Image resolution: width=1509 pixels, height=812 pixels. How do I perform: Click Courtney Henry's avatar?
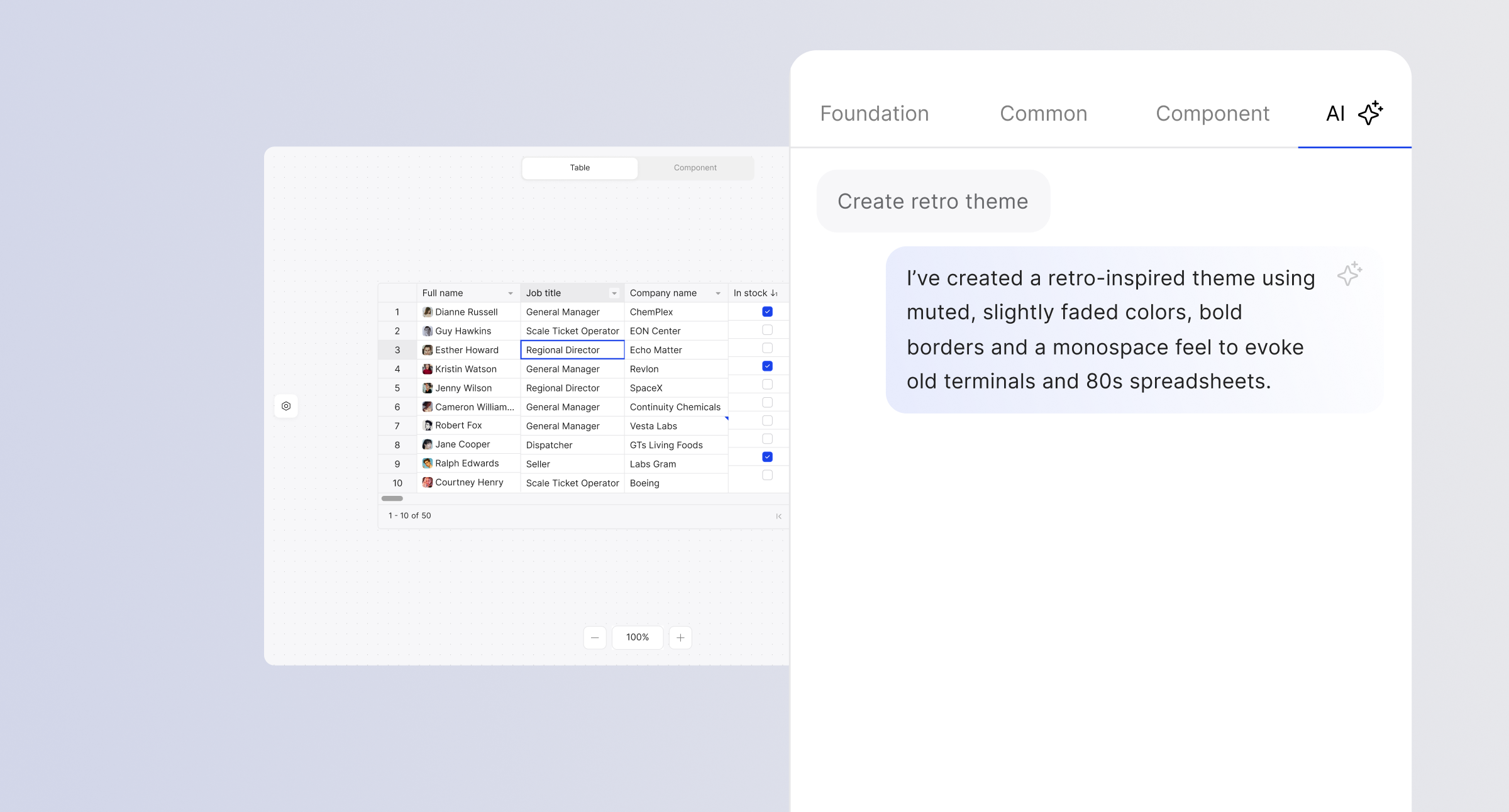pyautogui.click(x=428, y=482)
